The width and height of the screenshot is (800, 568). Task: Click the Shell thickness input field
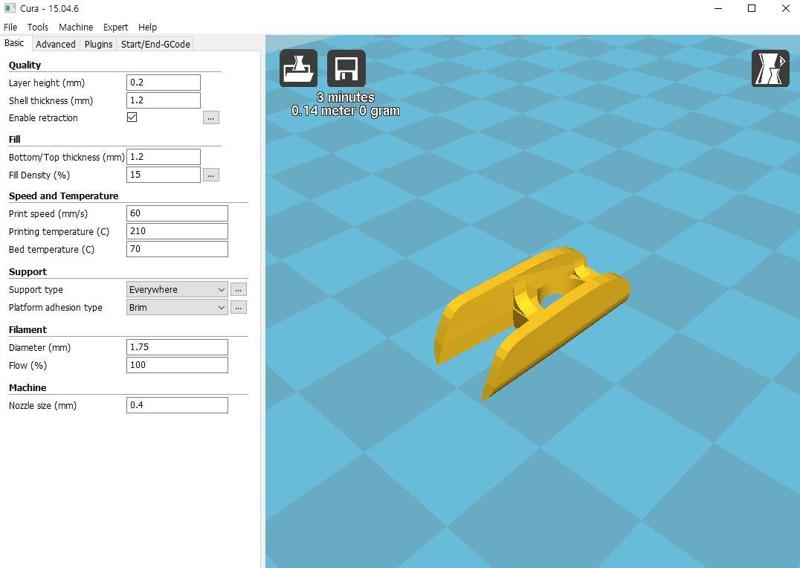click(163, 101)
